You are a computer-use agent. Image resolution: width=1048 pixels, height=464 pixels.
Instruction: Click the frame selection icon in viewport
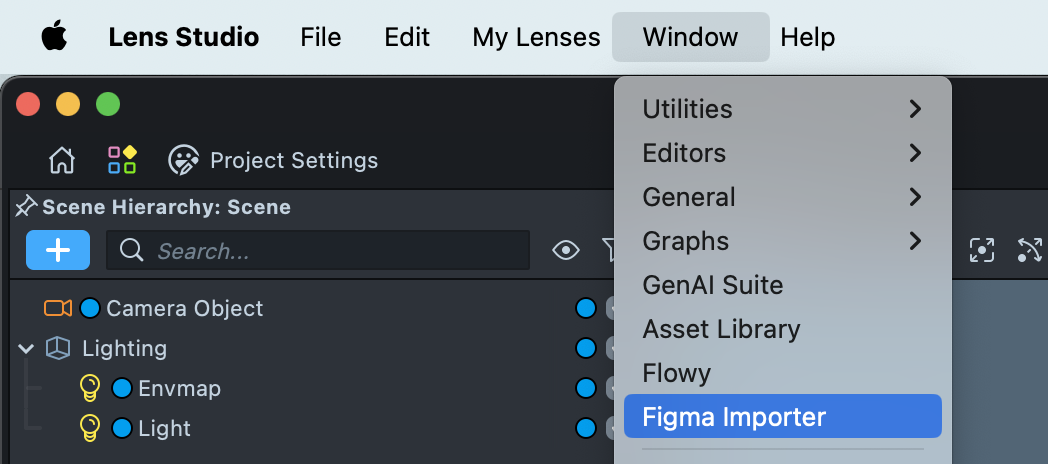(x=983, y=250)
